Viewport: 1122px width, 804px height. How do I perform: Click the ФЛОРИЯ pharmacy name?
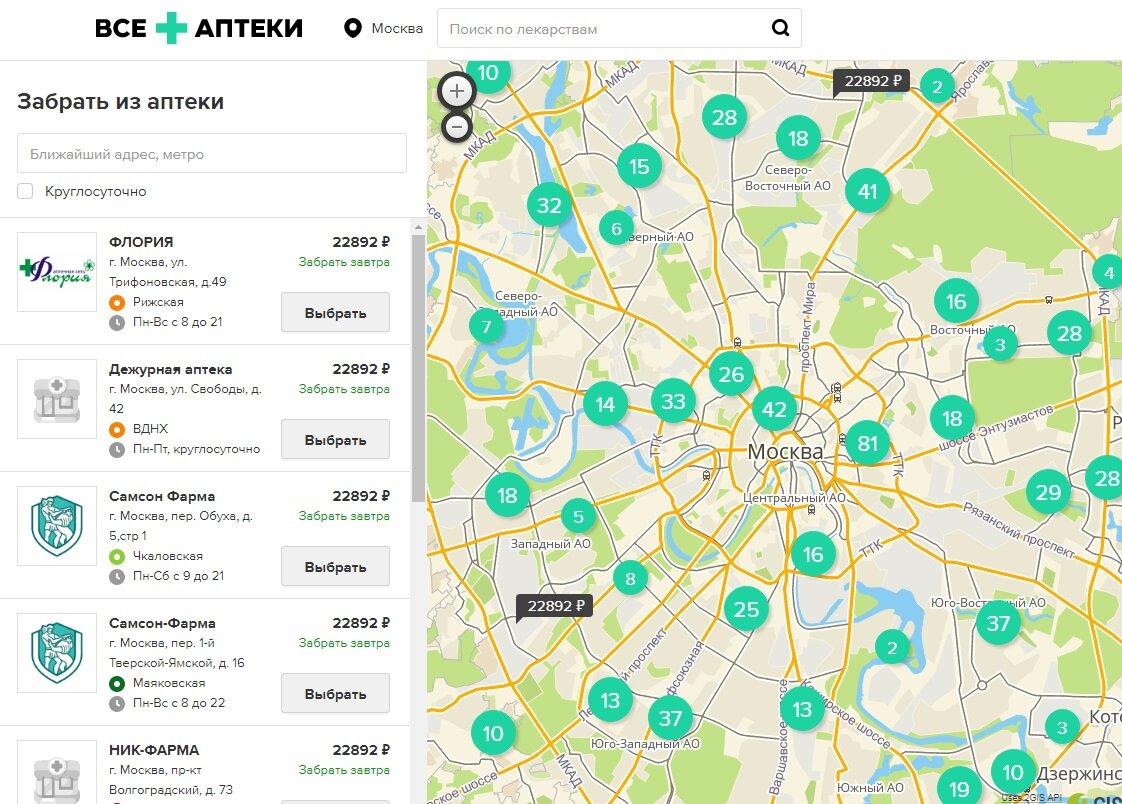pos(141,242)
